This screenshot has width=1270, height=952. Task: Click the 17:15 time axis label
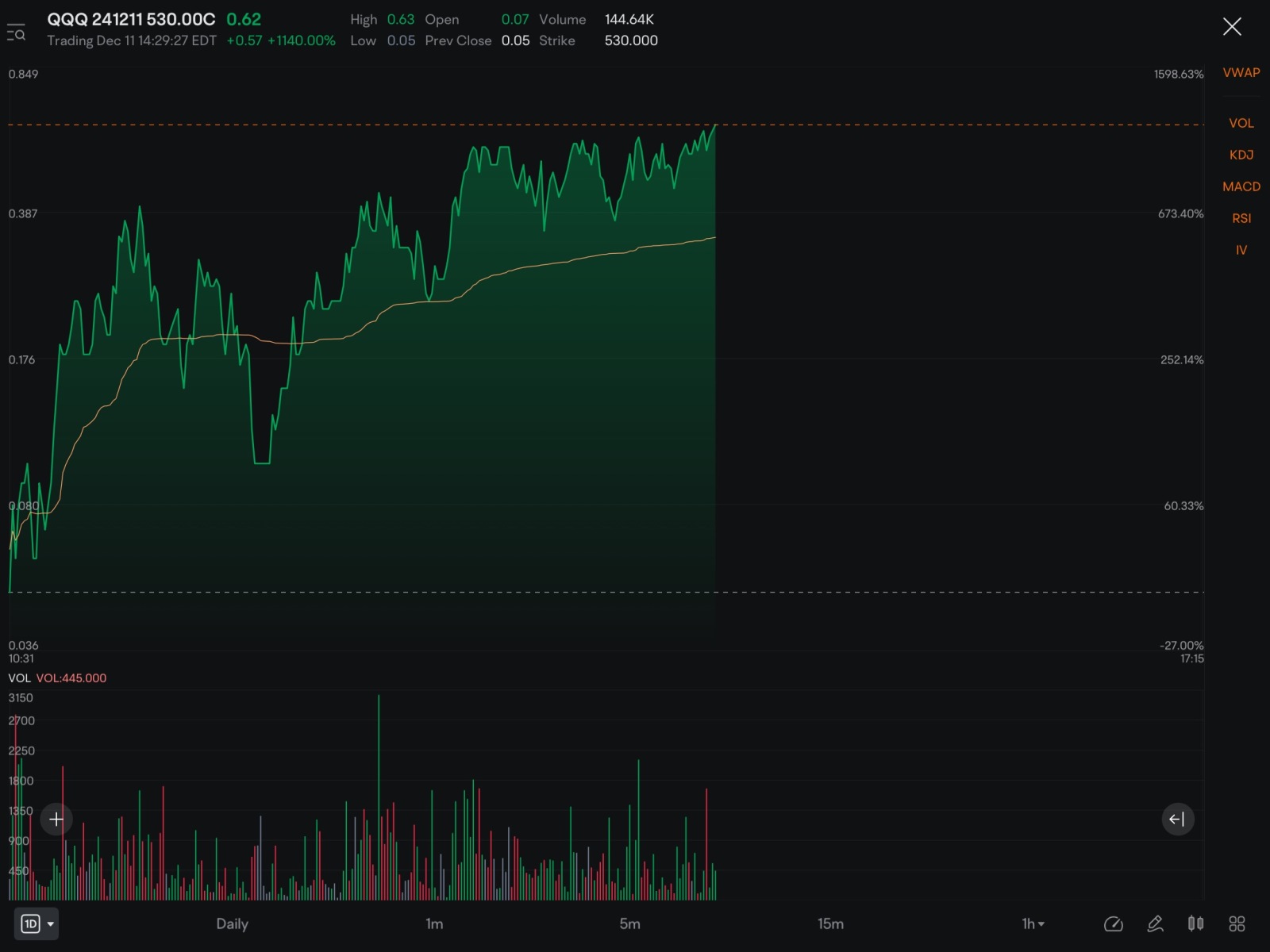(1192, 658)
